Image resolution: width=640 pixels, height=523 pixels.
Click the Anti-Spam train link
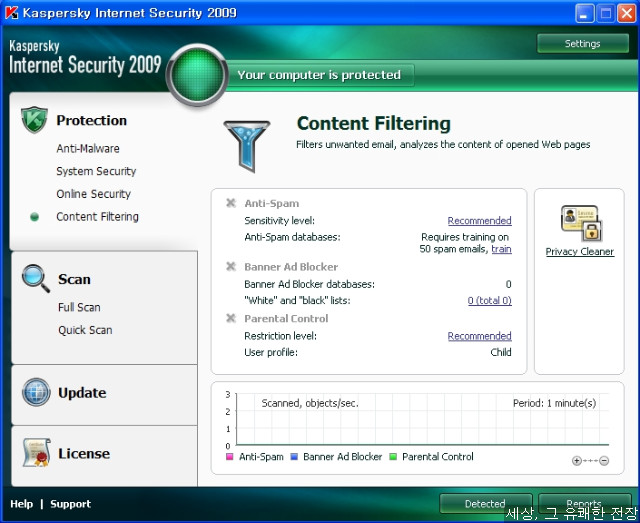tap(501, 249)
